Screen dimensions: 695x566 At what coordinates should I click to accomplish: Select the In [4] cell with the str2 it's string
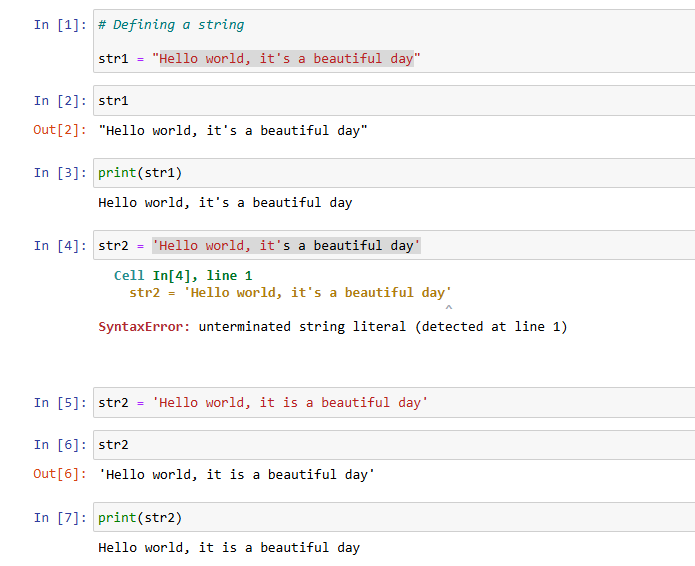[394, 245]
